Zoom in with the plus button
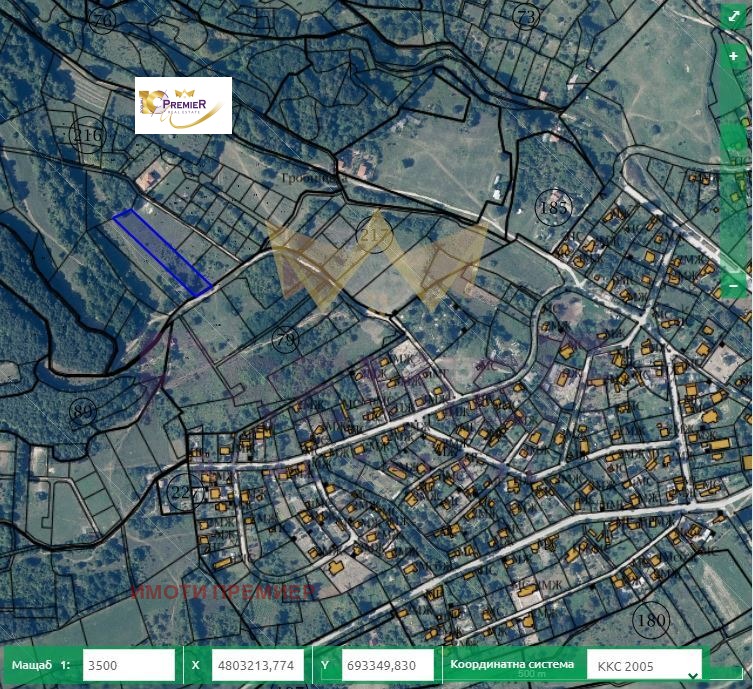 (x=733, y=57)
